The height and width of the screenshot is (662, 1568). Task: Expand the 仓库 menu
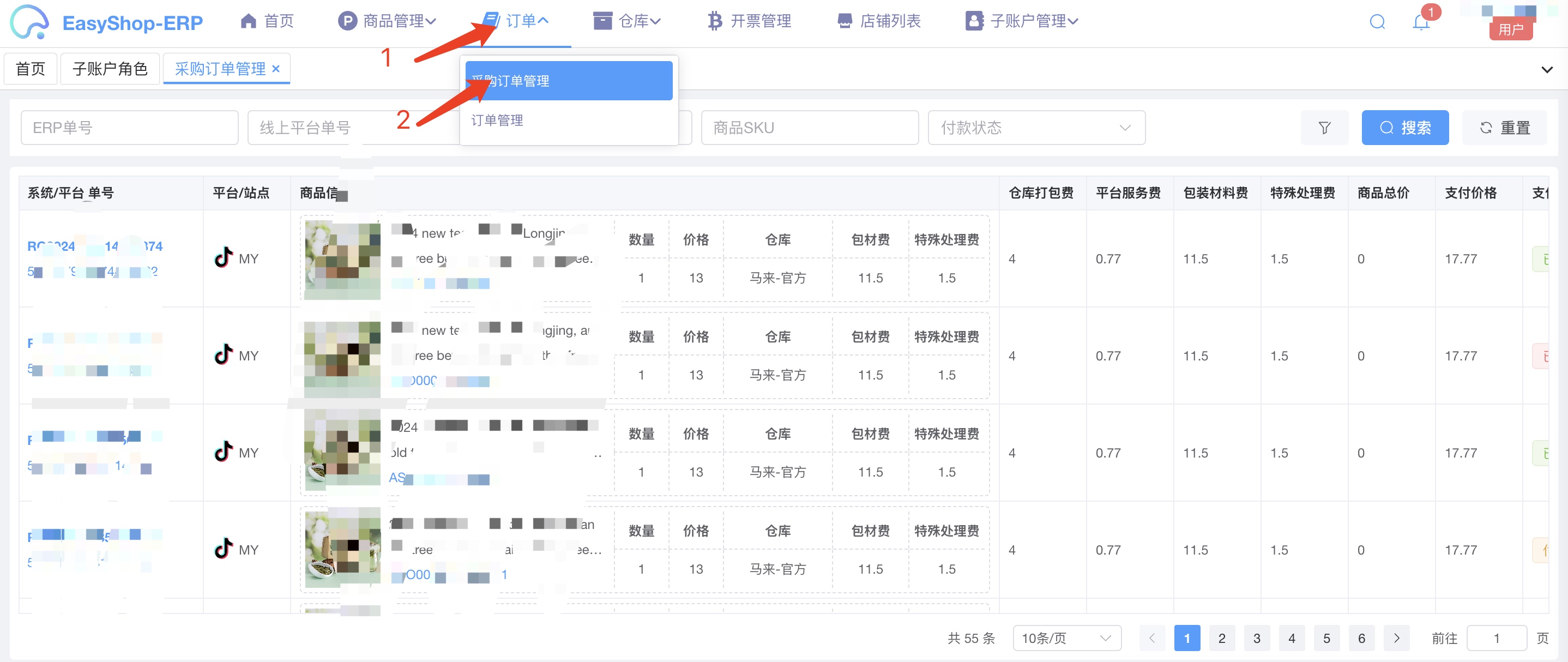point(627,21)
